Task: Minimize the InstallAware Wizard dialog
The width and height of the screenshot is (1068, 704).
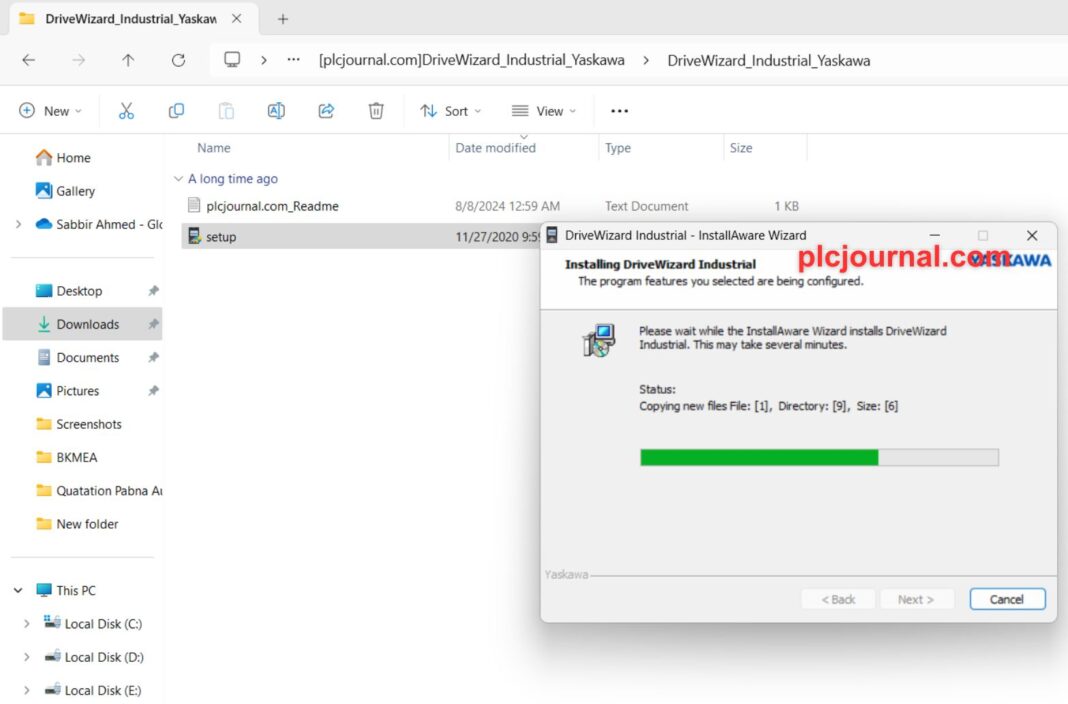Action: pyautogui.click(x=934, y=236)
